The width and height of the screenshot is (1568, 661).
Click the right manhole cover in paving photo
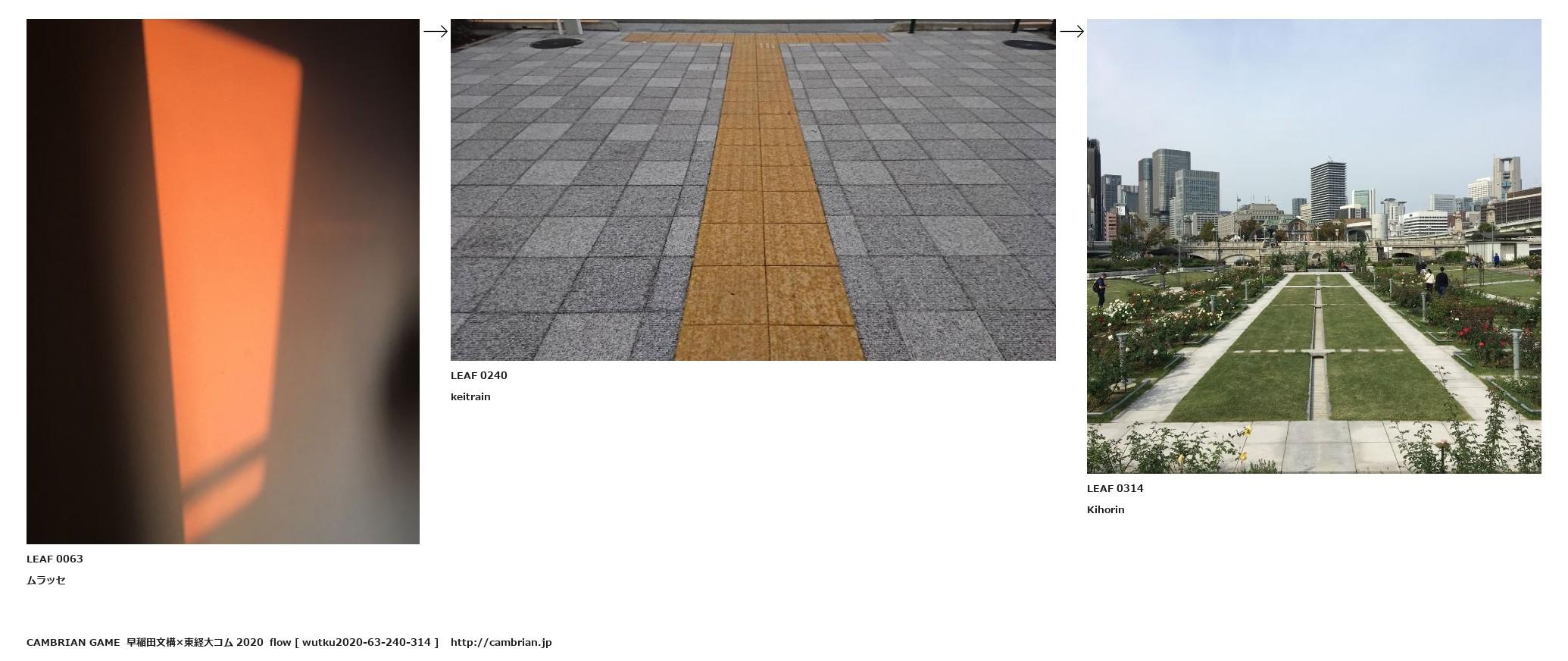[1029, 43]
